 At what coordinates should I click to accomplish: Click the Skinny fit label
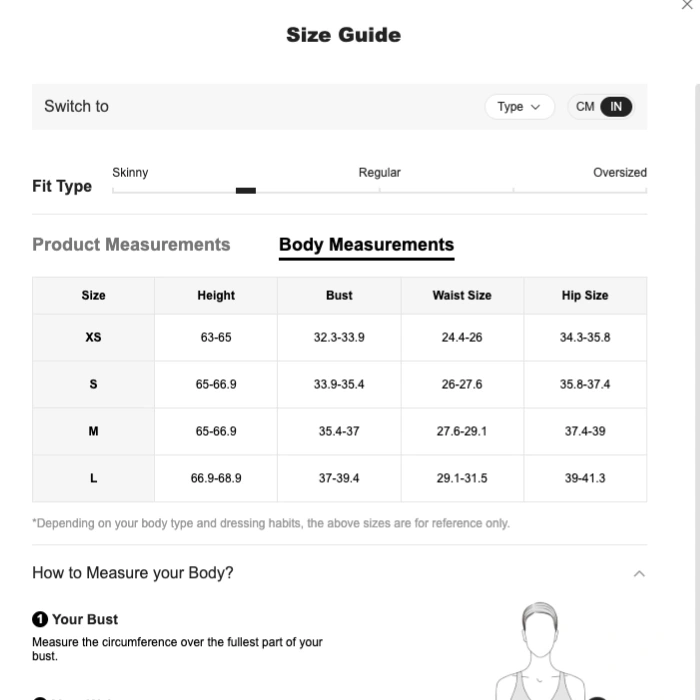[130, 172]
